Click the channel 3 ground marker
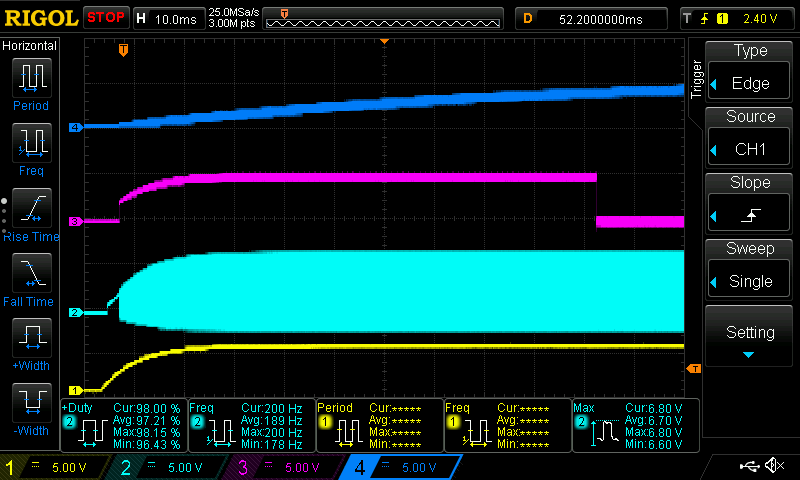The width and height of the screenshot is (800, 480). (x=76, y=221)
